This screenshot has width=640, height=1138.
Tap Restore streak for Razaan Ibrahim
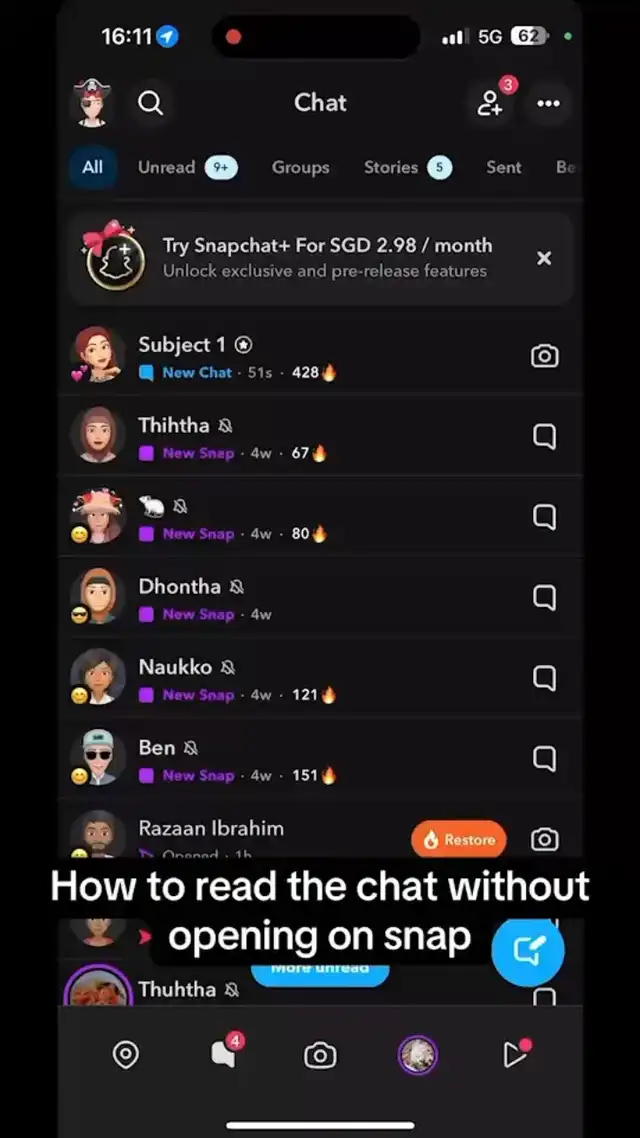[459, 840]
